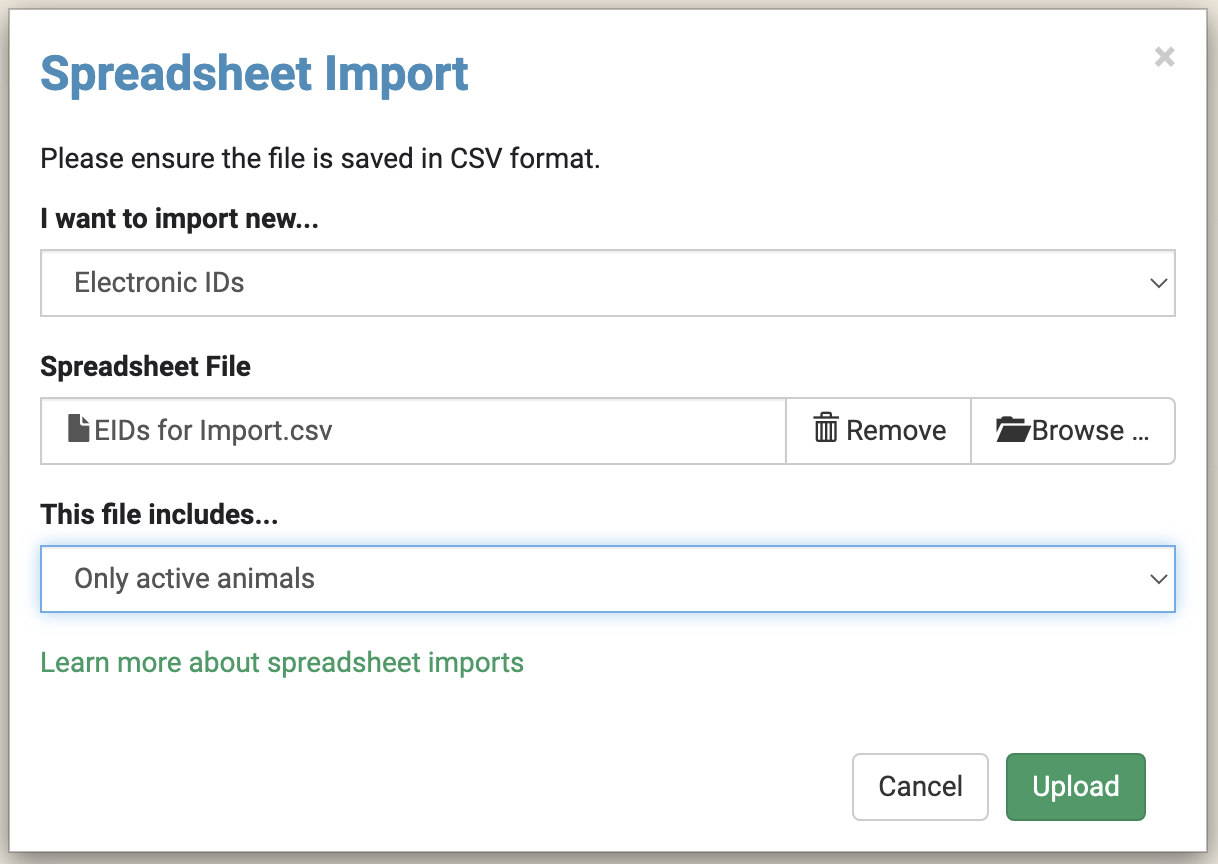Click the 'This file includes...' label

(x=159, y=515)
